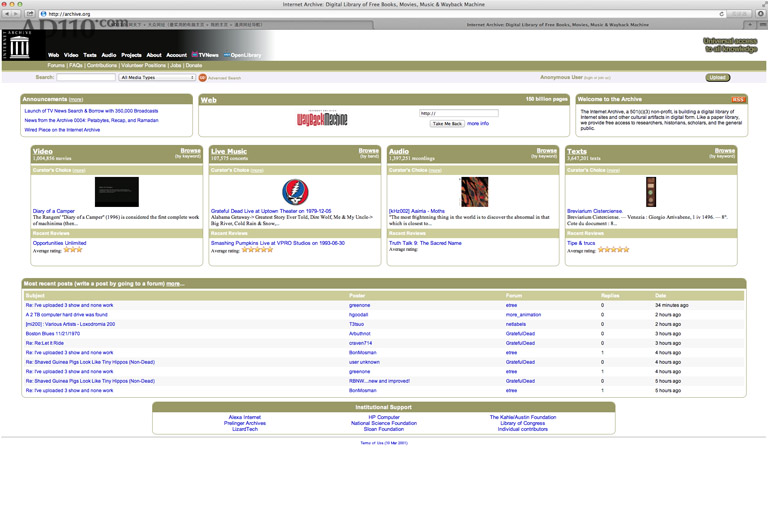Click the Upload button
The width and height of the screenshot is (768, 511).
tap(718, 77)
